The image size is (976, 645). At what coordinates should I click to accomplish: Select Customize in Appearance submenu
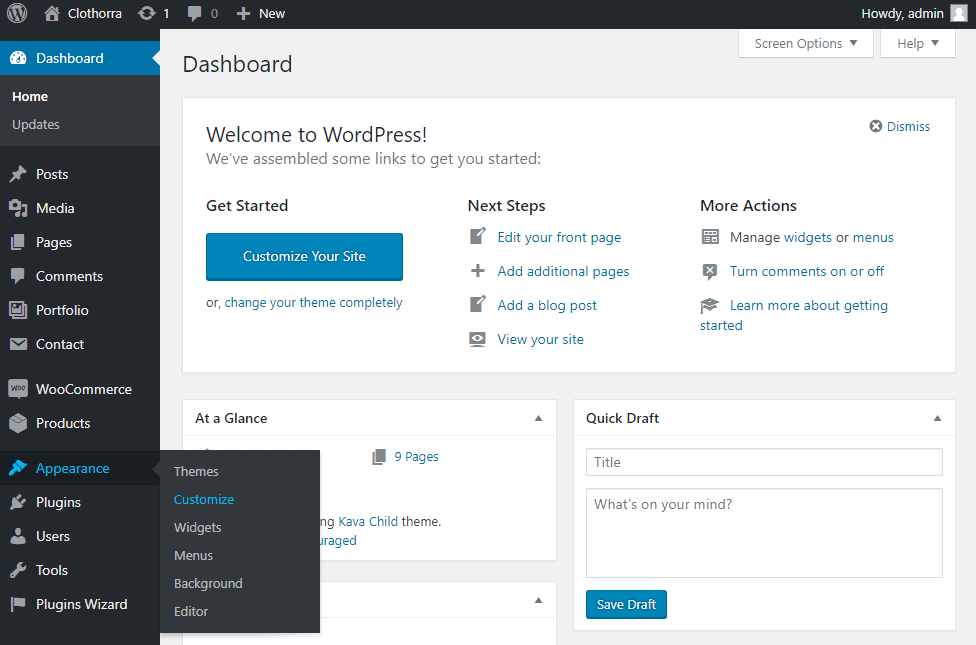coord(204,499)
